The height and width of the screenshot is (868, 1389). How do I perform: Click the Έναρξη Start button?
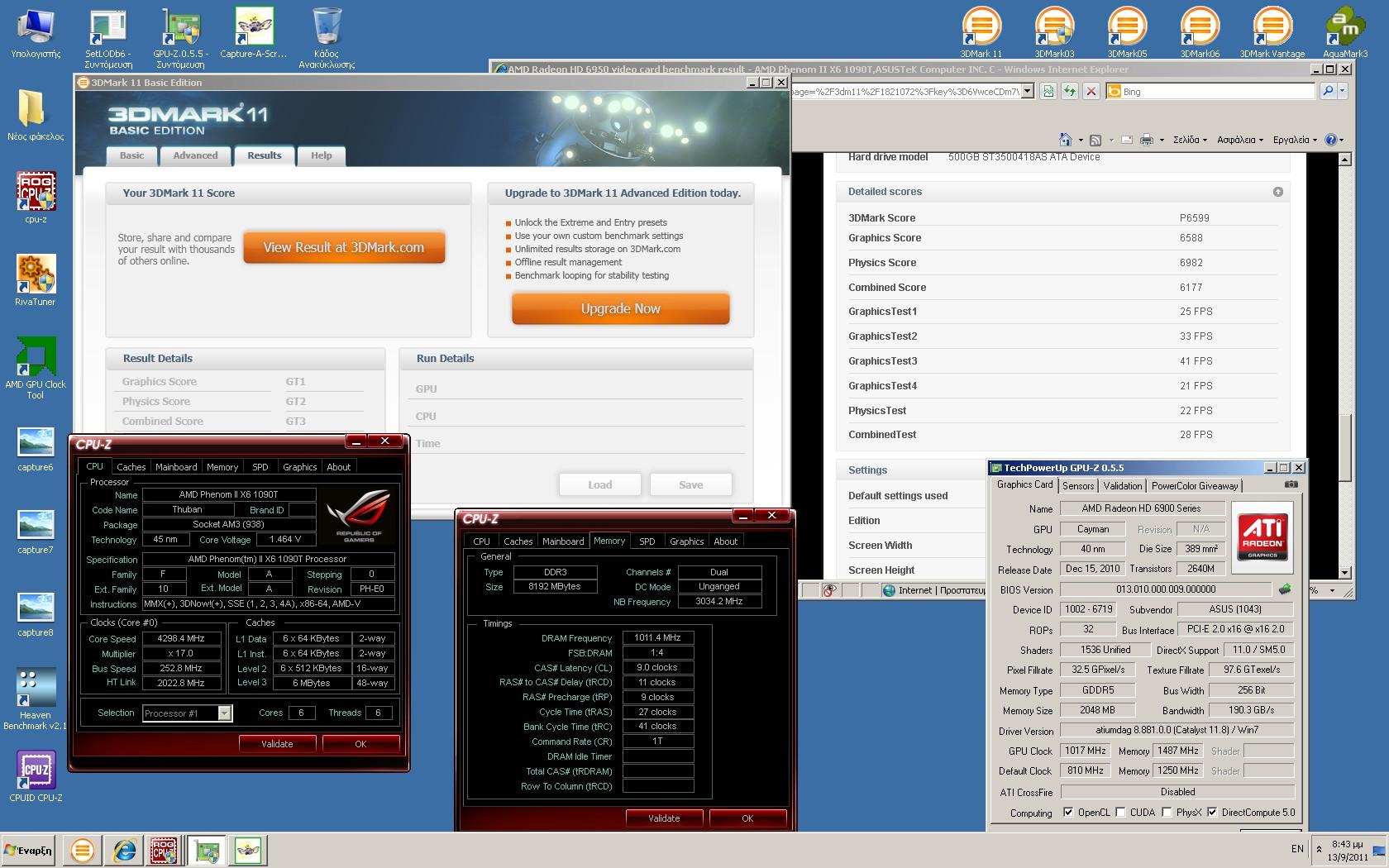coord(28,850)
